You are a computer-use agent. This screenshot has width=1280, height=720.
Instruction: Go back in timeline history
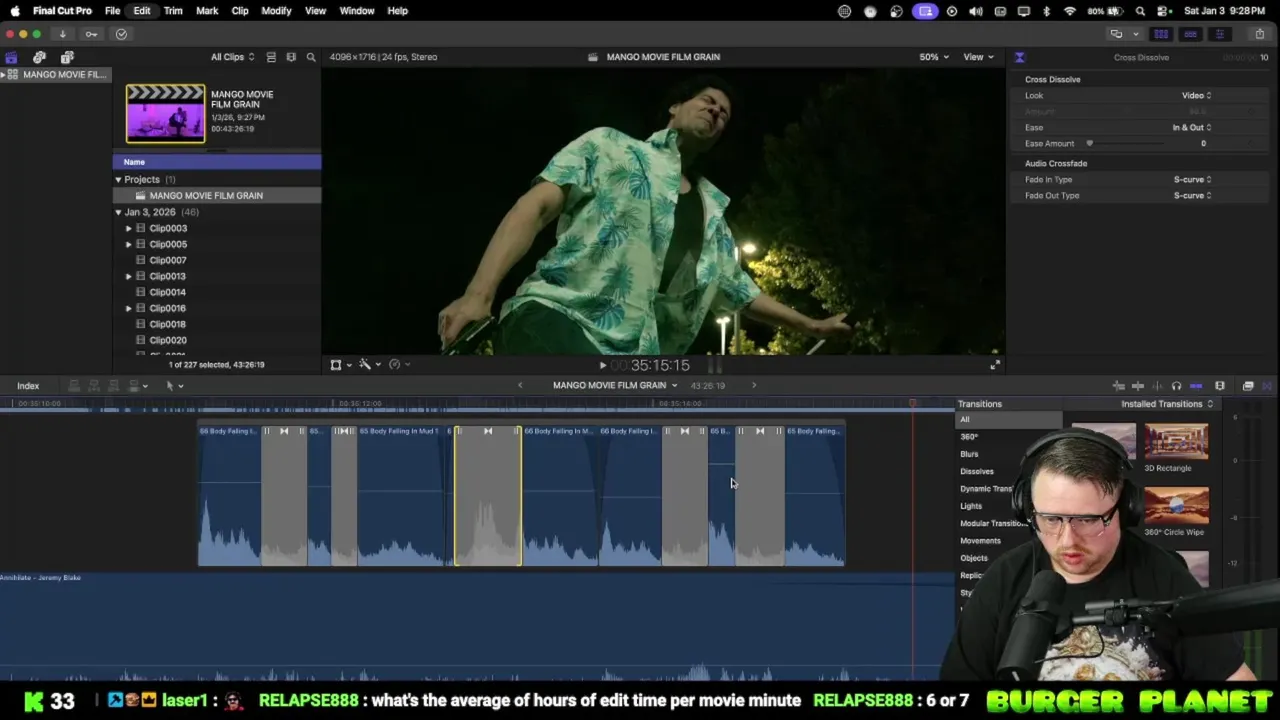click(x=520, y=385)
